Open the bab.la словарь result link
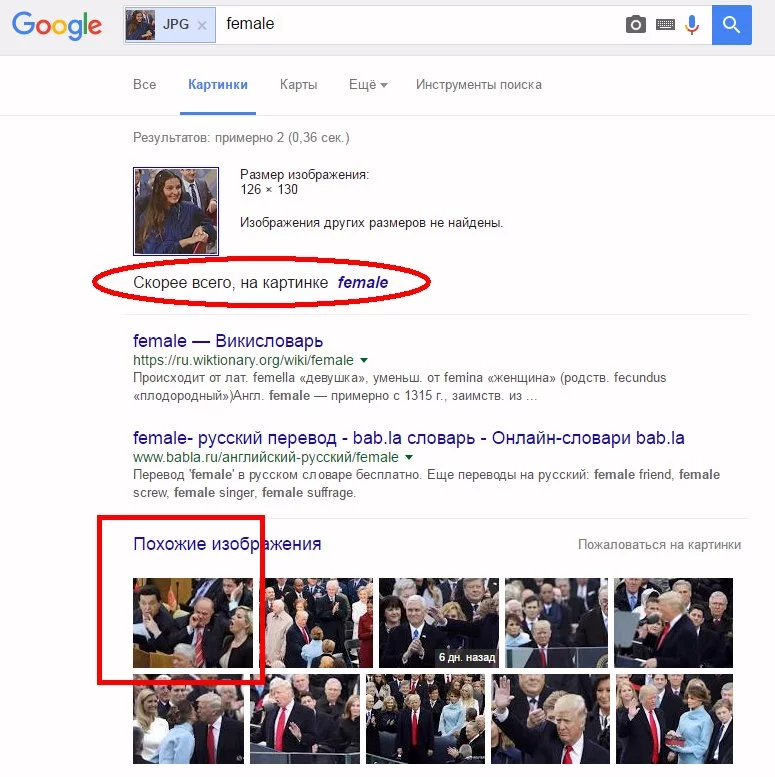The width and height of the screenshot is (775, 777). (x=409, y=438)
